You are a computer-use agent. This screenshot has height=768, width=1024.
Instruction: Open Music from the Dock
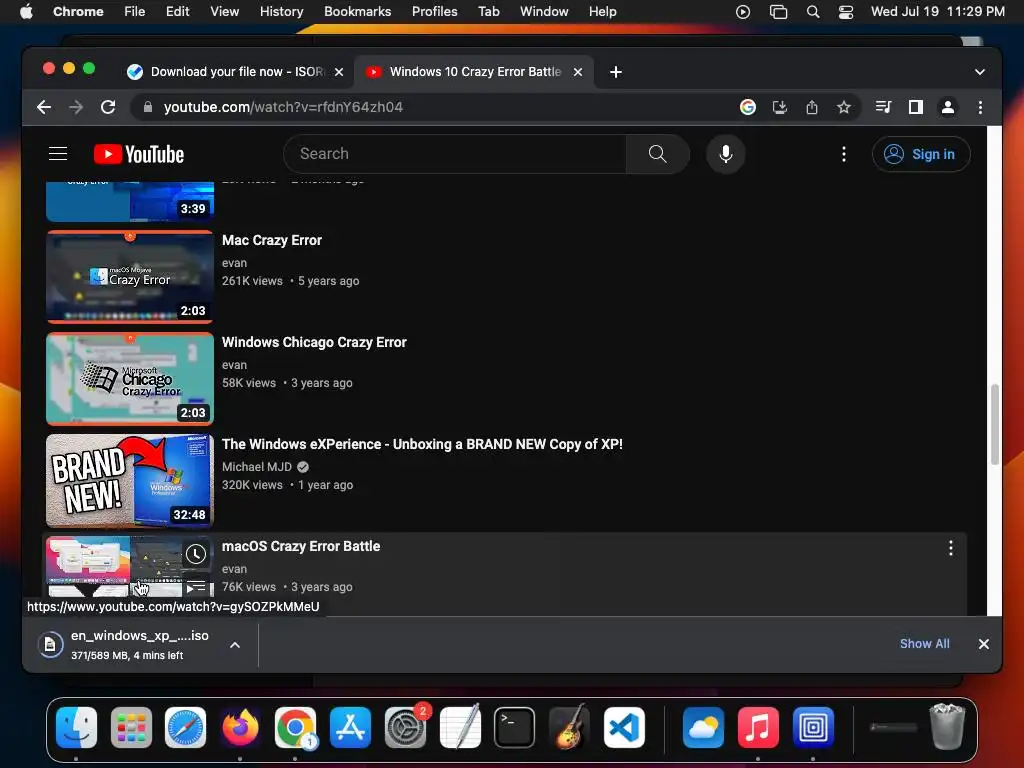tap(758, 727)
